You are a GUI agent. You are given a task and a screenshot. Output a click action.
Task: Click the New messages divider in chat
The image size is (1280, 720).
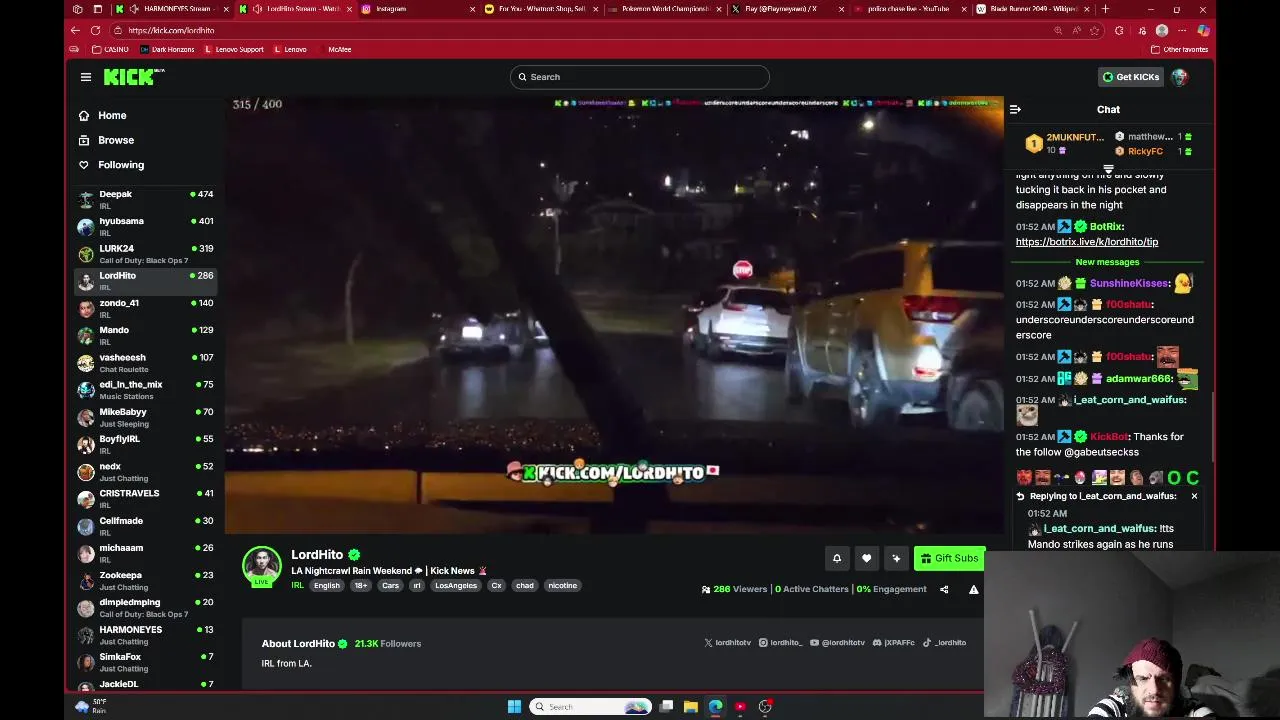click(x=1107, y=262)
